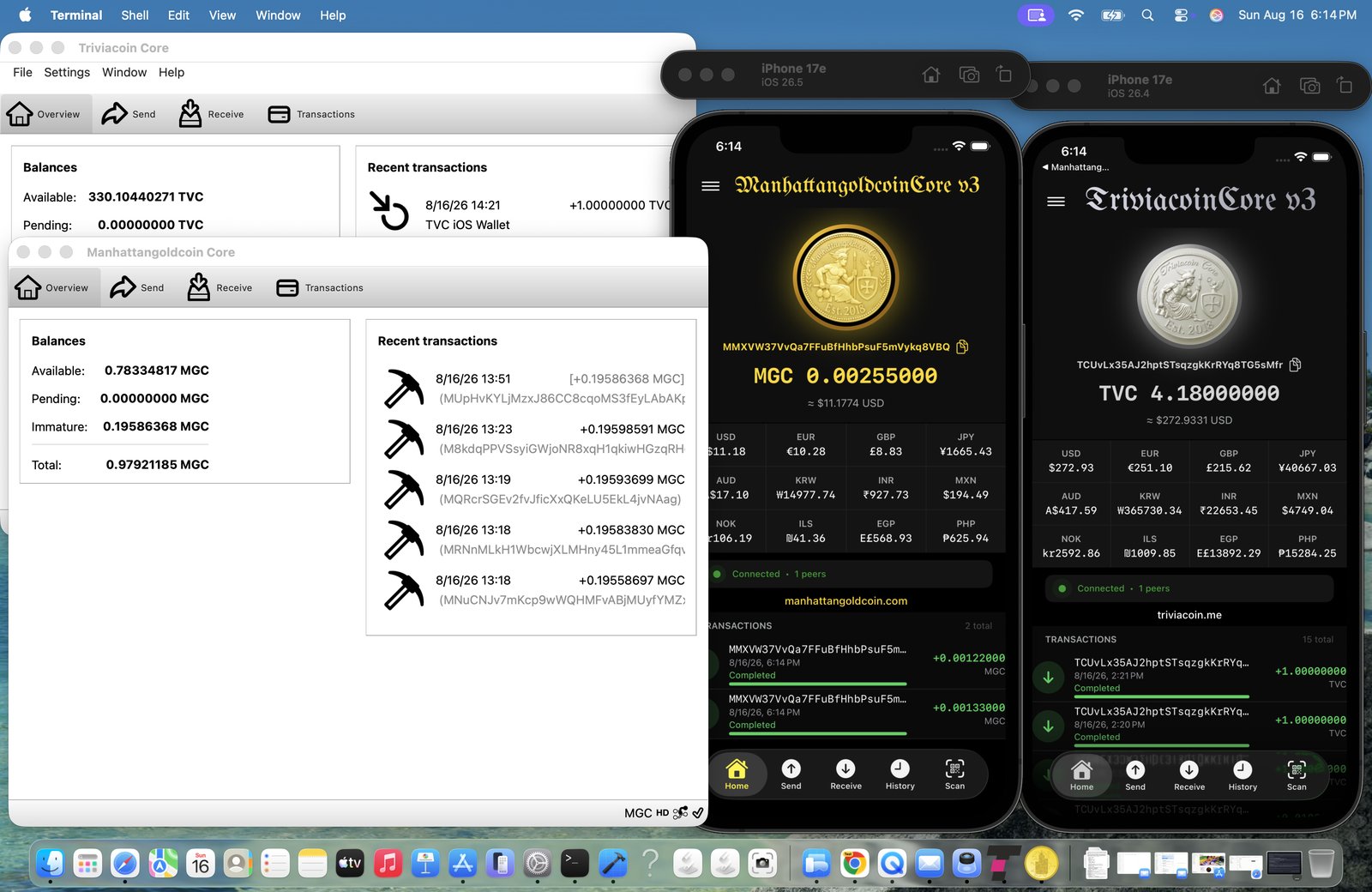Tap the silver Triviacoin coin image

point(1188,294)
